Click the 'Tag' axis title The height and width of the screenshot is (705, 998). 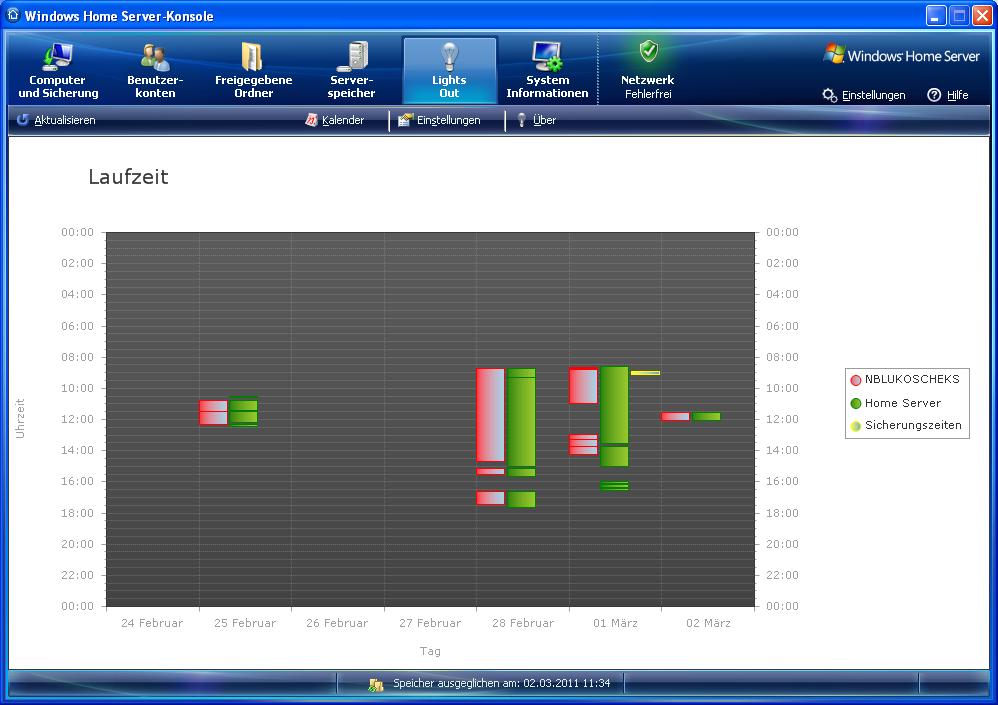pyautogui.click(x=430, y=651)
